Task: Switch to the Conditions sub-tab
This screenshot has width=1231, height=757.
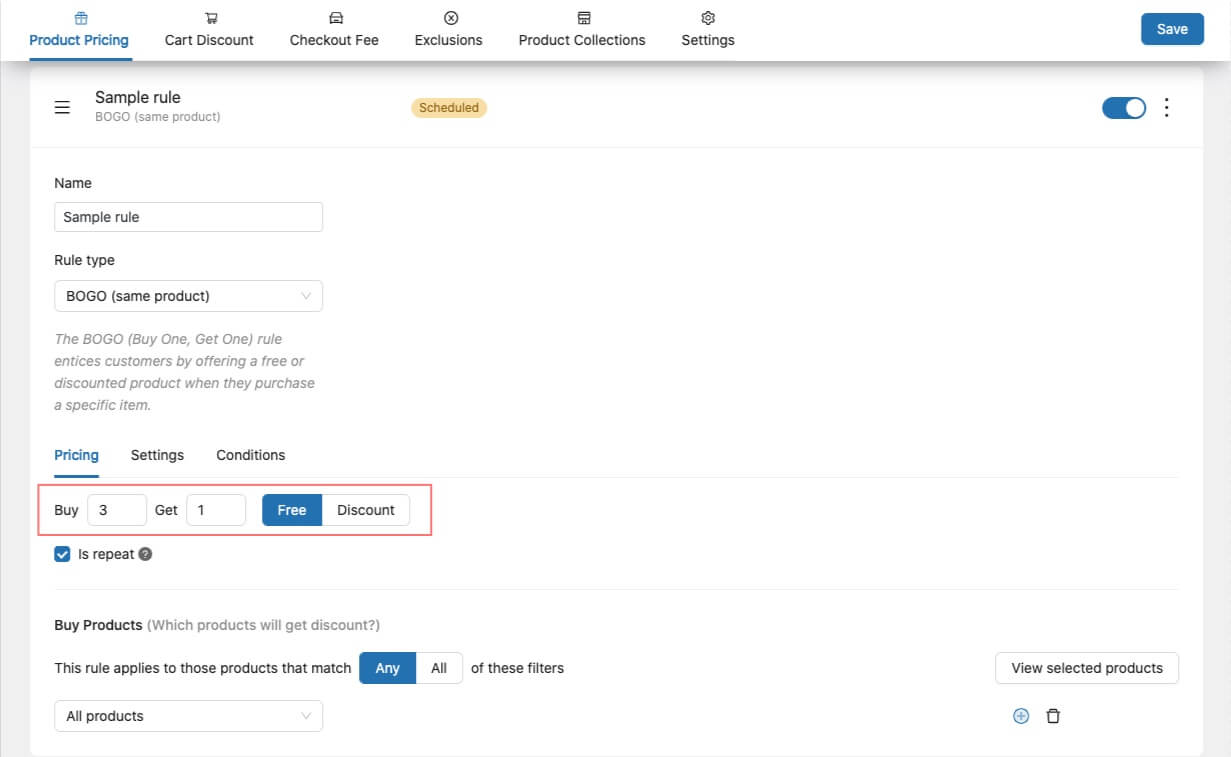Action: 250,455
